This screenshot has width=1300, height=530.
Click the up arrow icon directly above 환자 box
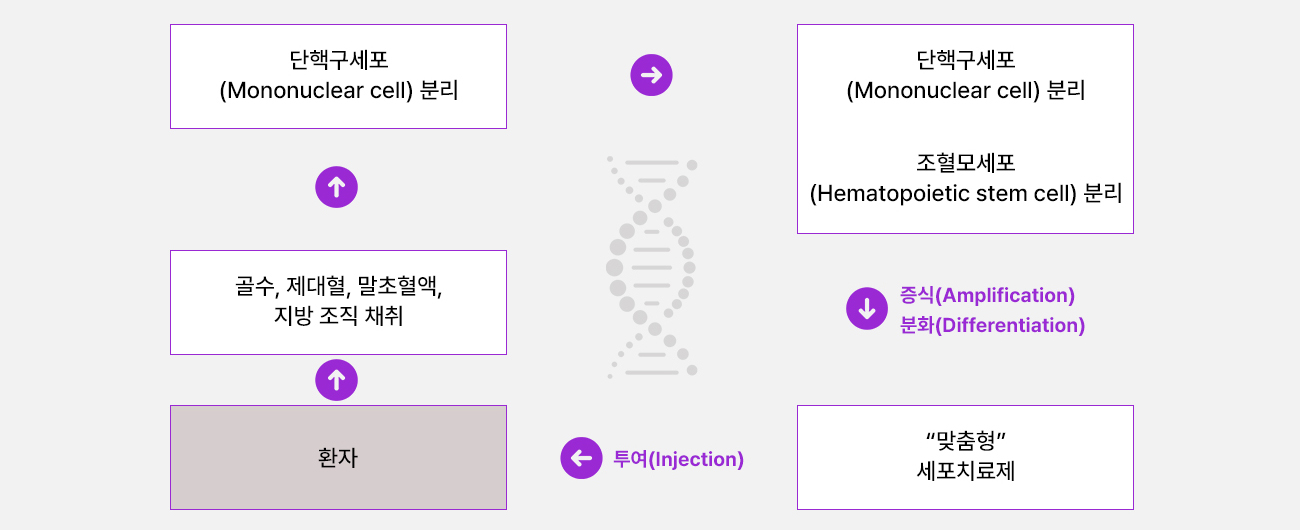click(x=336, y=380)
